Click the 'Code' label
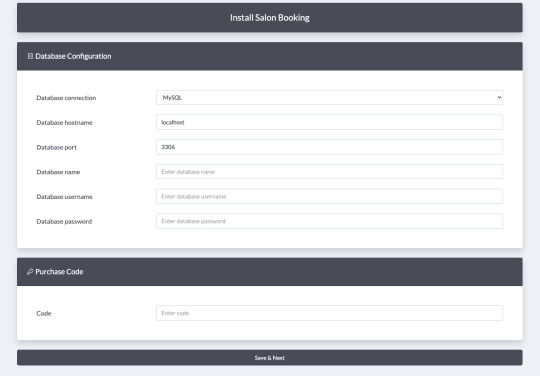 (x=44, y=313)
